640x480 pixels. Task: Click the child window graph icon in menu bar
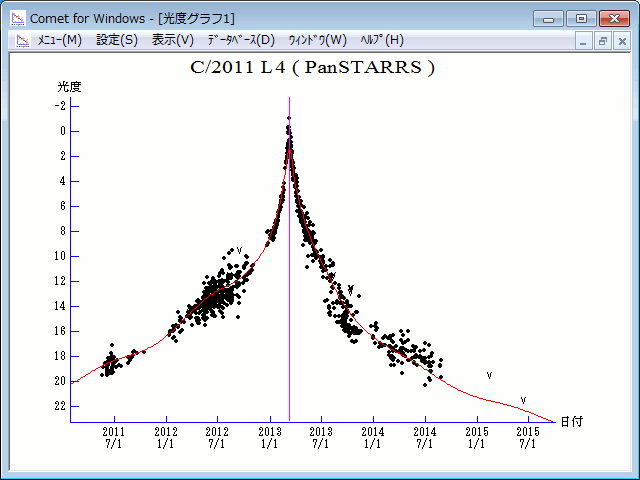pyautogui.click(x=23, y=40)
